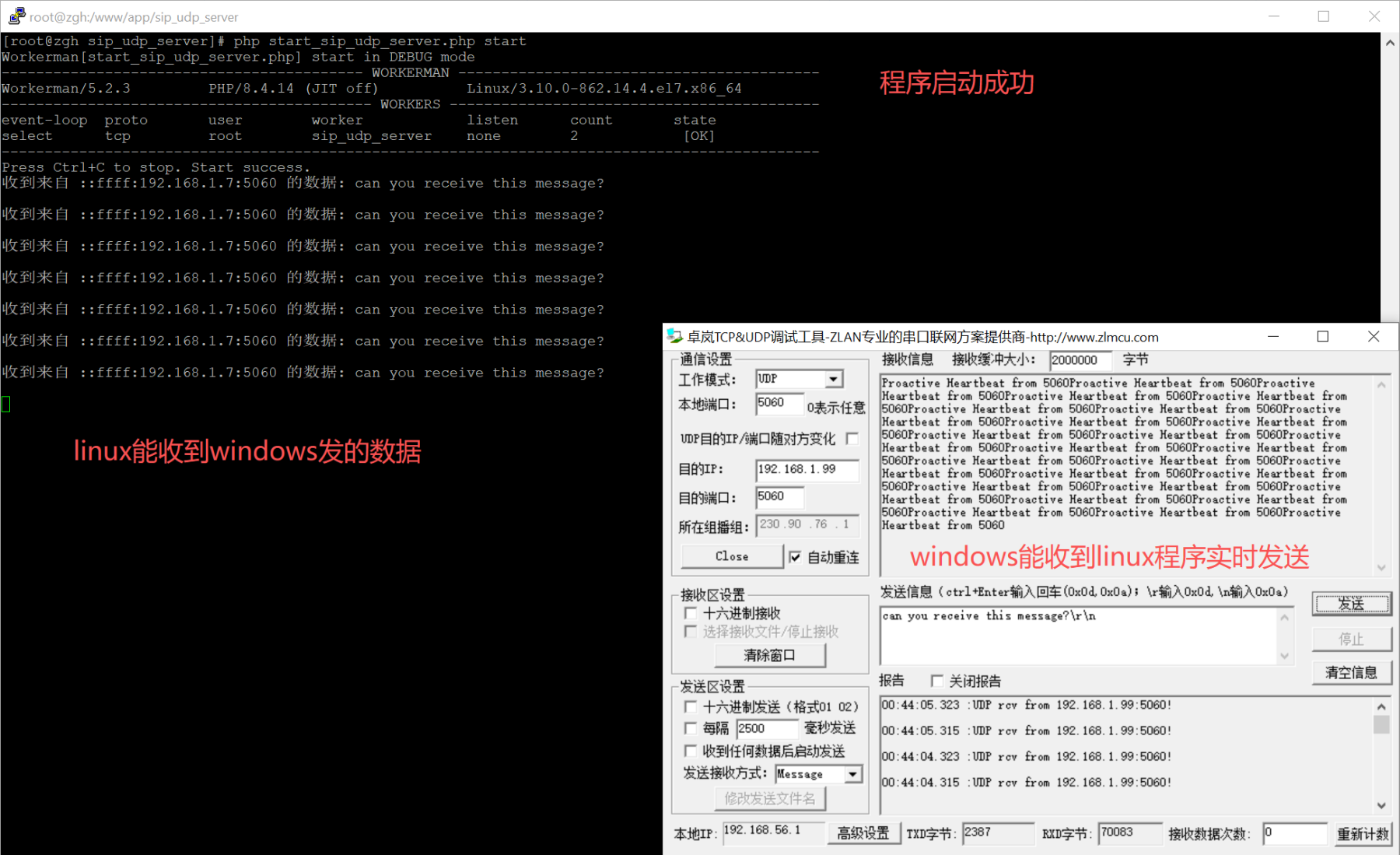Viewport: 1400px width, 855px height.
Task: Open 高级设置 advanced settings
Action: point(863,833)
